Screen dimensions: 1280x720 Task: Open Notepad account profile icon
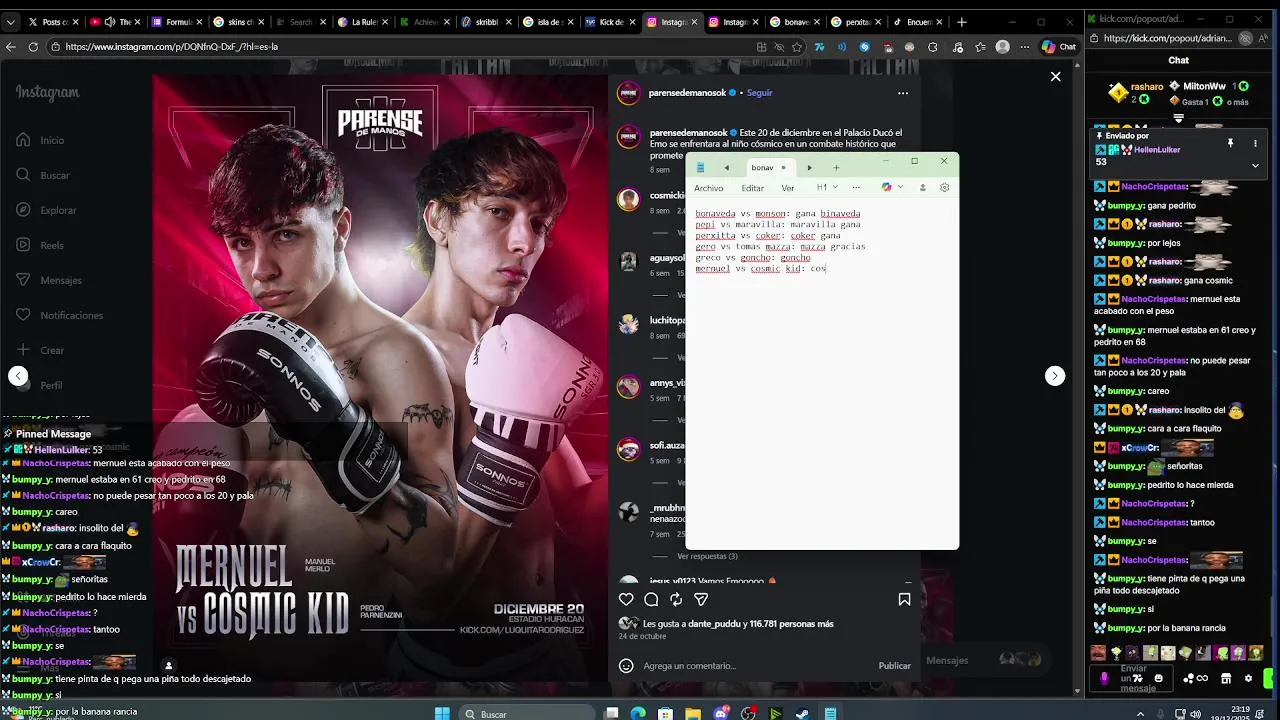click(x=922, y=187)
